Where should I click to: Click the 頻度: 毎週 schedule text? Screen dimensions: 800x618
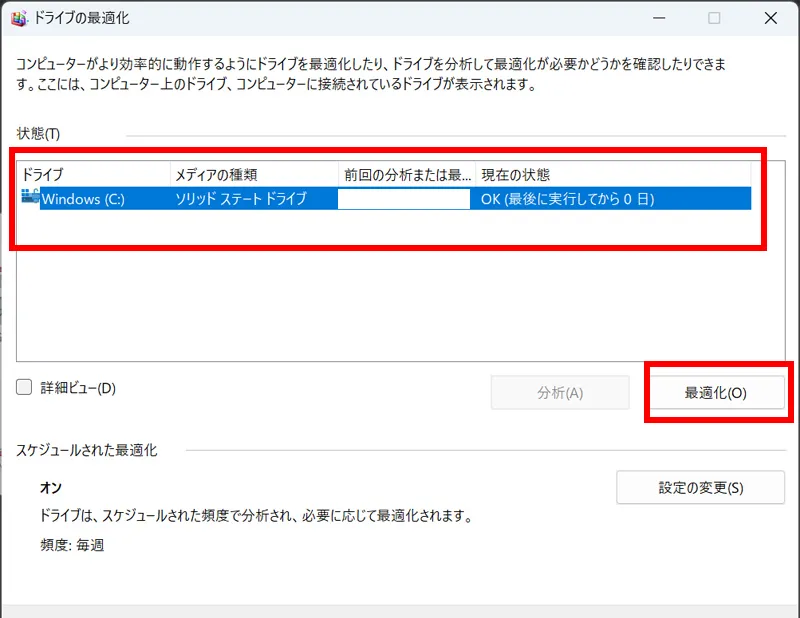click(71, 545)
